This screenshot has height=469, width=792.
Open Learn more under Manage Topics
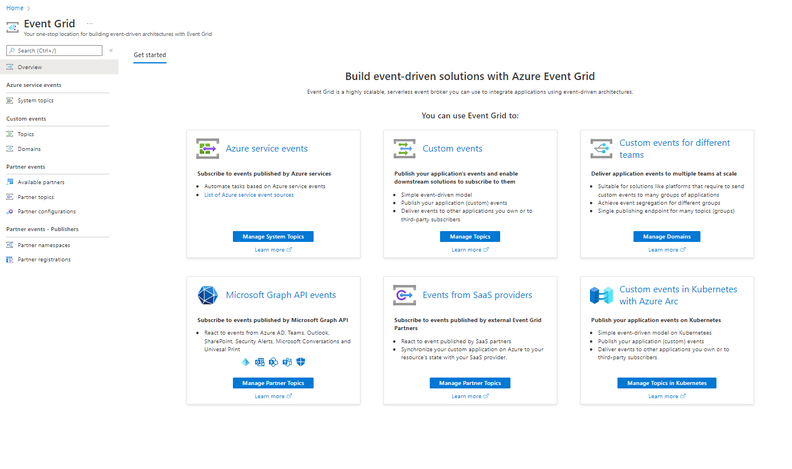tap(470, 250)
